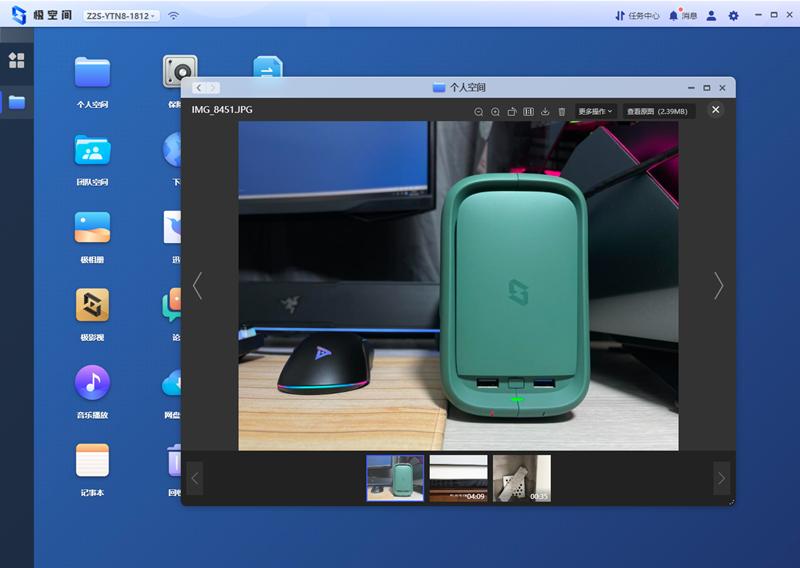Rotate the image with the rotate icon
The image size is (800, 568).
[x=512, y=111]
